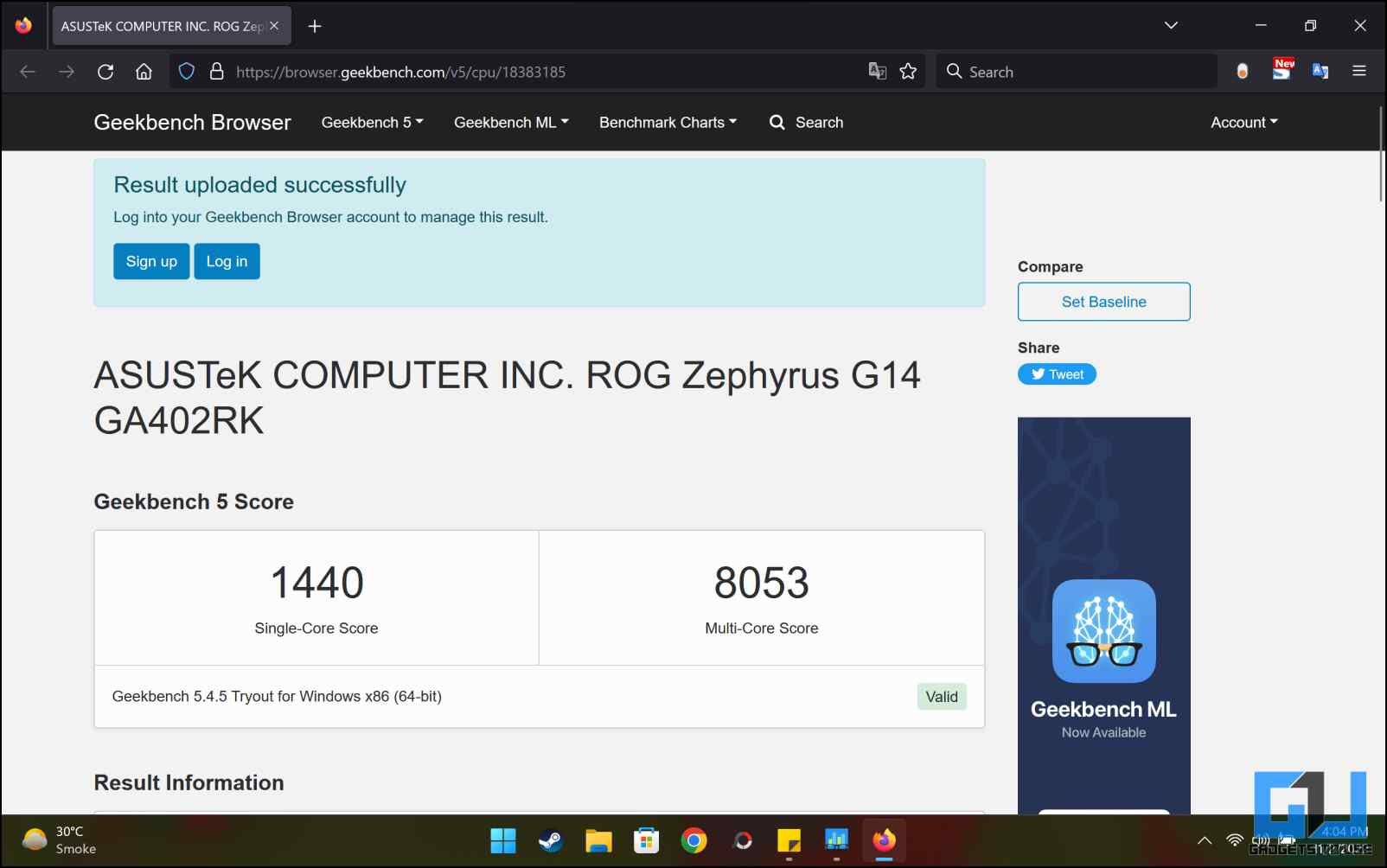Screen dimensions: 1387x868
Task: Open the Firefox home page
Action: 144,72
